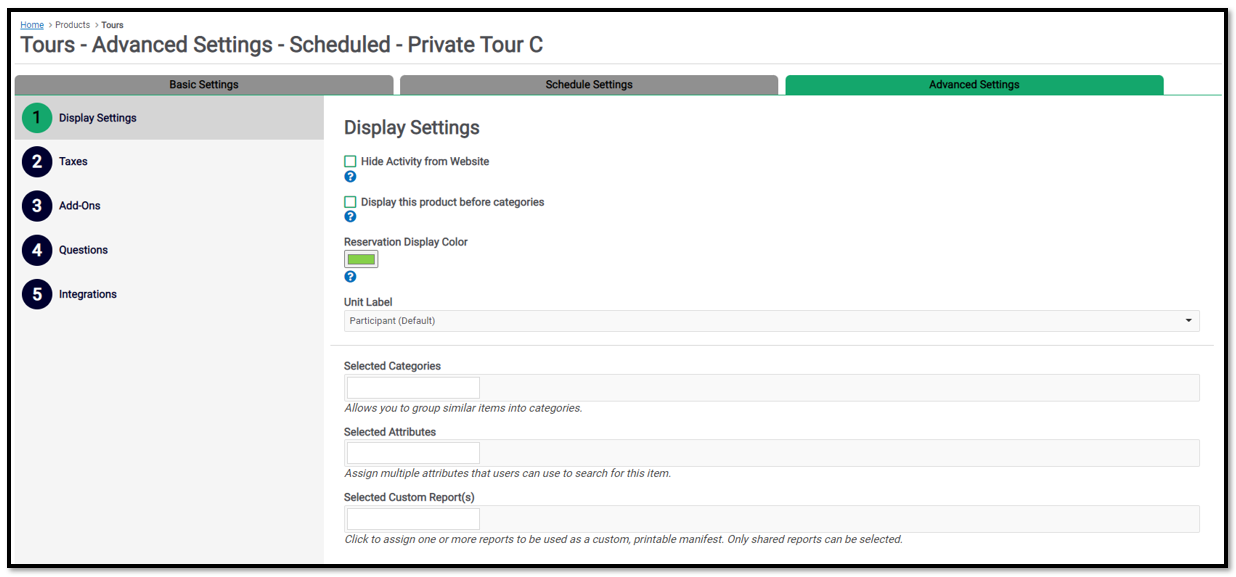Open the Selected Attributes selector field
1236x577 pixels.
771,453
